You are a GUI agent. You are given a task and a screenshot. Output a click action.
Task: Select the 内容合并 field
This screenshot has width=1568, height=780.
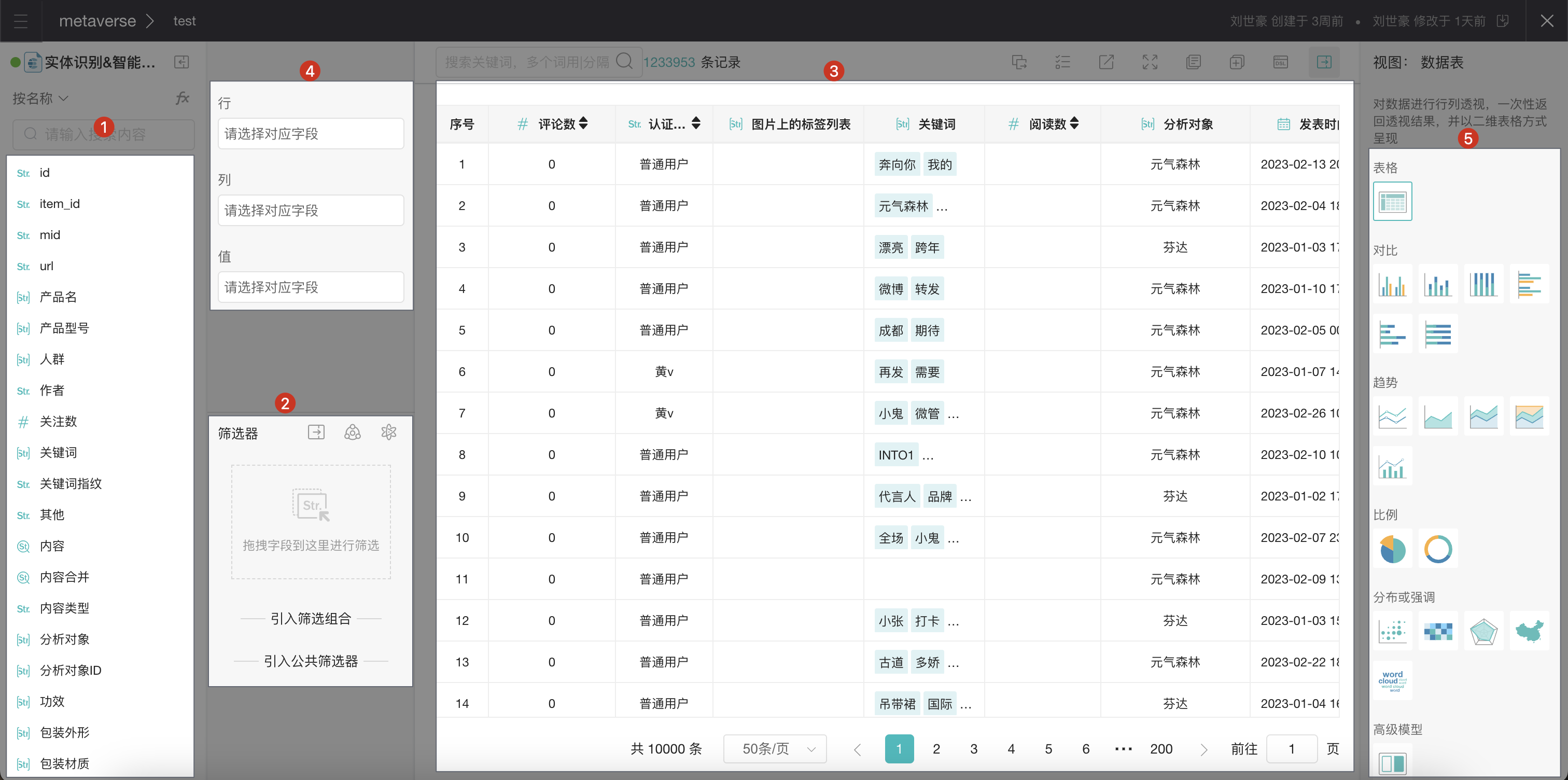[101, 577]
